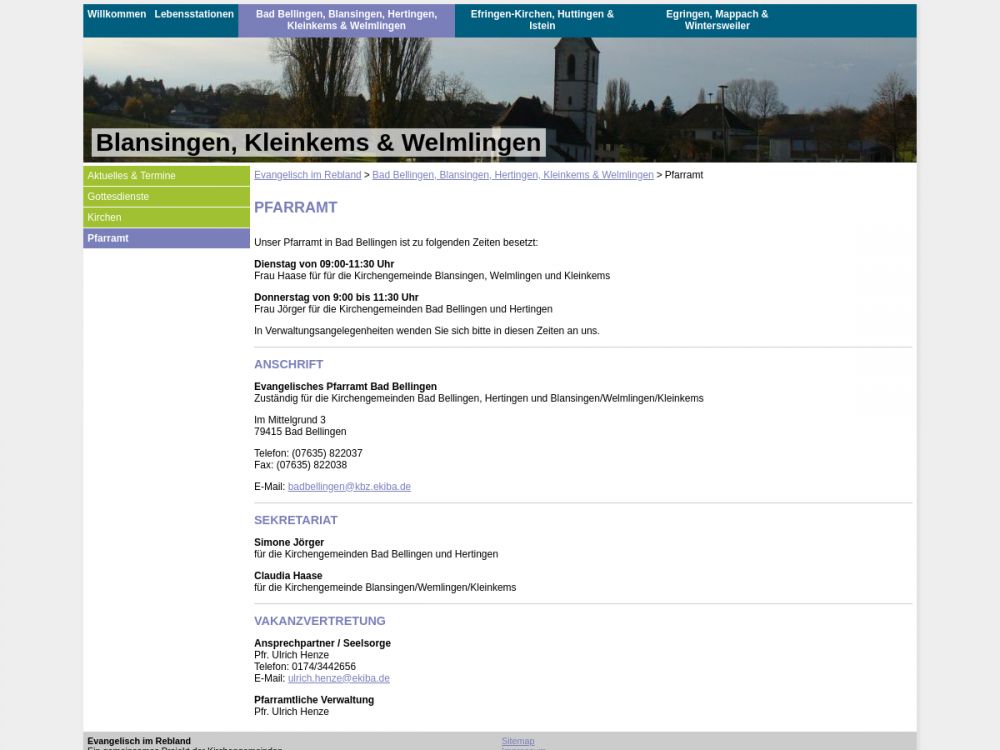Email badbellingen@kbz.ekiba.de
Viewport: 1000px width, 750px height.
[x=349, y=487]
